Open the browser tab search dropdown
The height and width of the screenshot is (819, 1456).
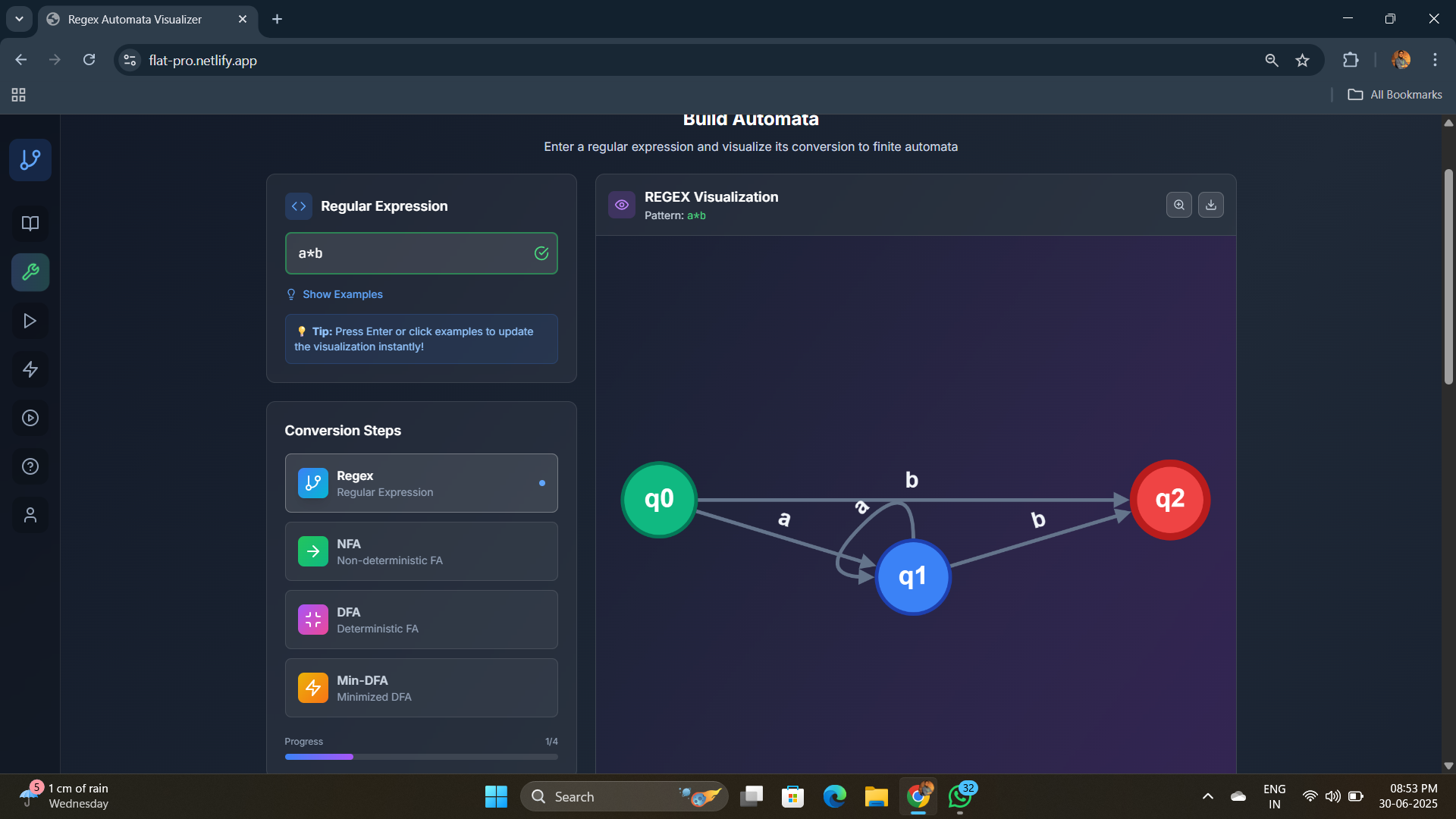(x=19, y=19)
